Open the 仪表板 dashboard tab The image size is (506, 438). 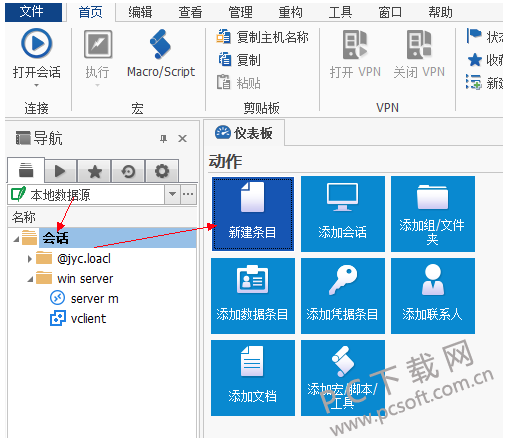tap(244, 133)
